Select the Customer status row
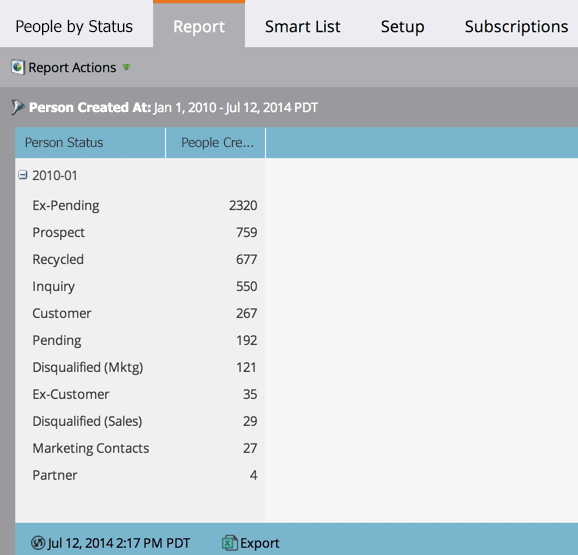This screenshot has height=555, width=578. 140,313
